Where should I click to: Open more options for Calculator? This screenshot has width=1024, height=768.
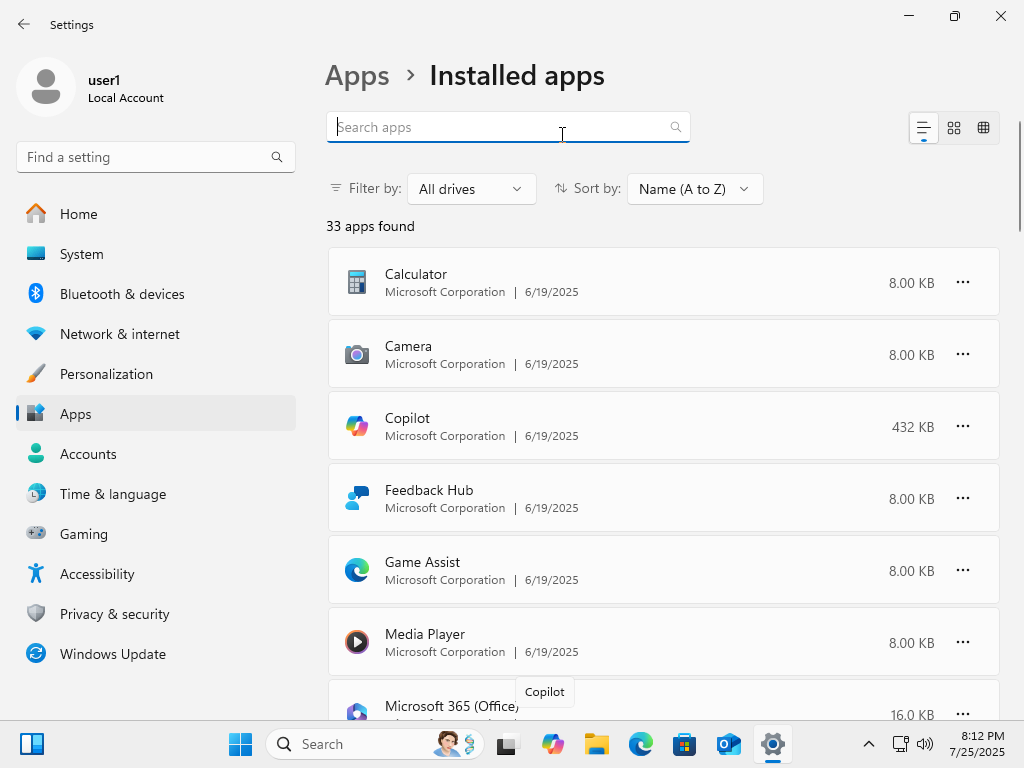point(963,282)
